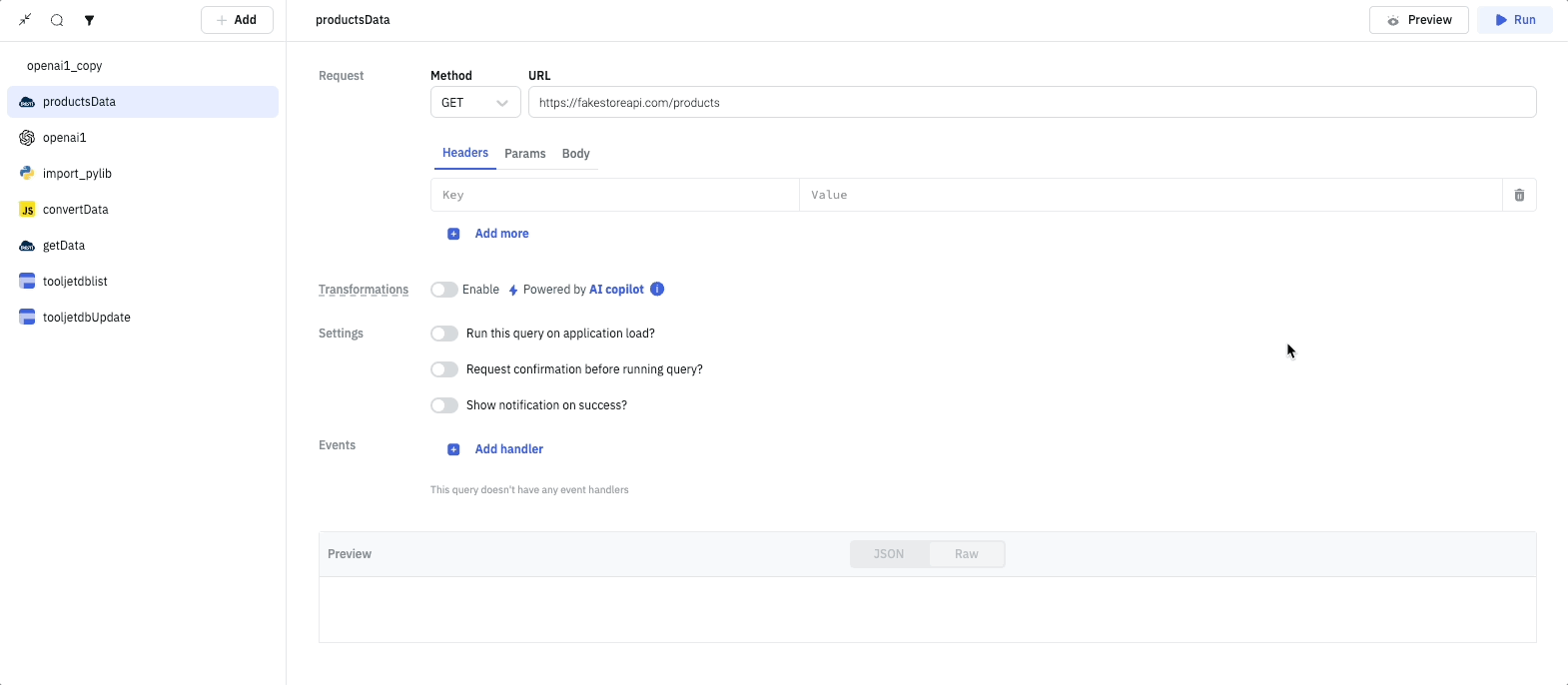Click the plus icon beside Add handler
Screen dimensions: 1568x685
click(x=453, y=449)
